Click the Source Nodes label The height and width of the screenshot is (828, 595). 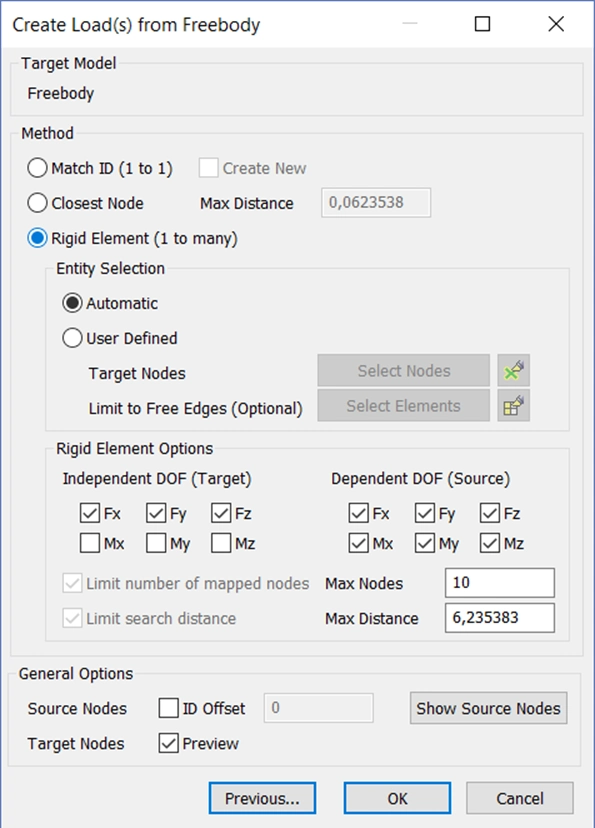(x=77, y=708)
